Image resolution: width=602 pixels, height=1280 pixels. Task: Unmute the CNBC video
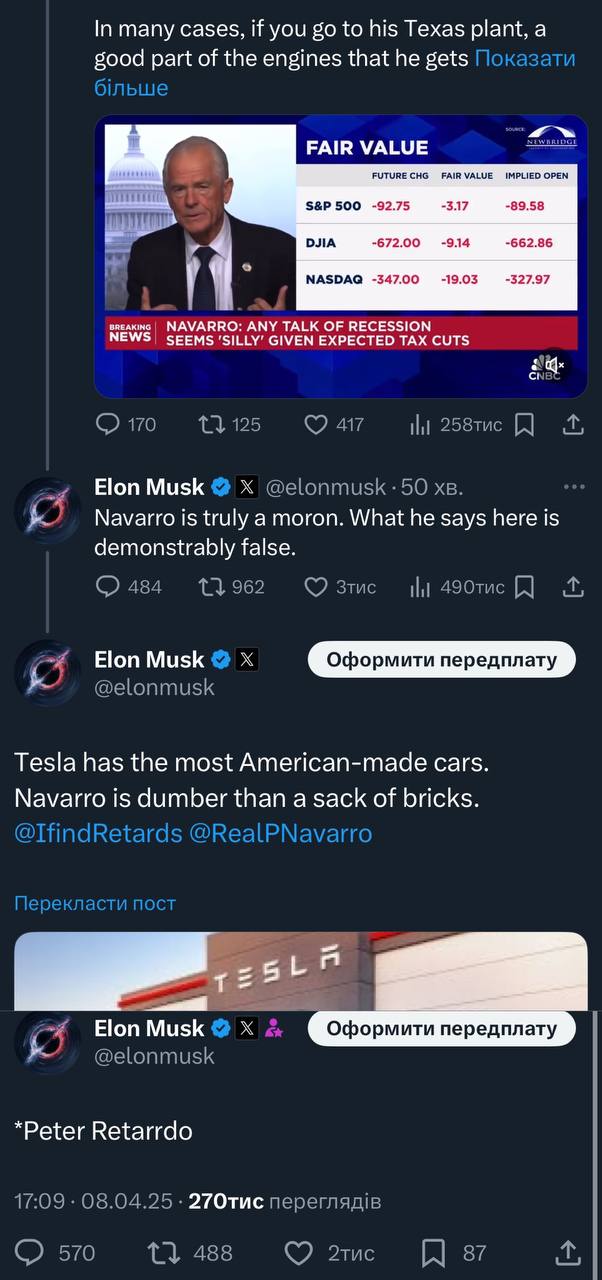click(549, 365)
